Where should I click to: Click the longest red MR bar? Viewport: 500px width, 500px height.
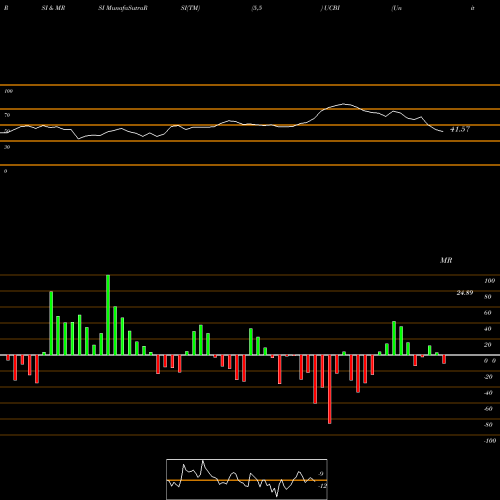(330, 389)
